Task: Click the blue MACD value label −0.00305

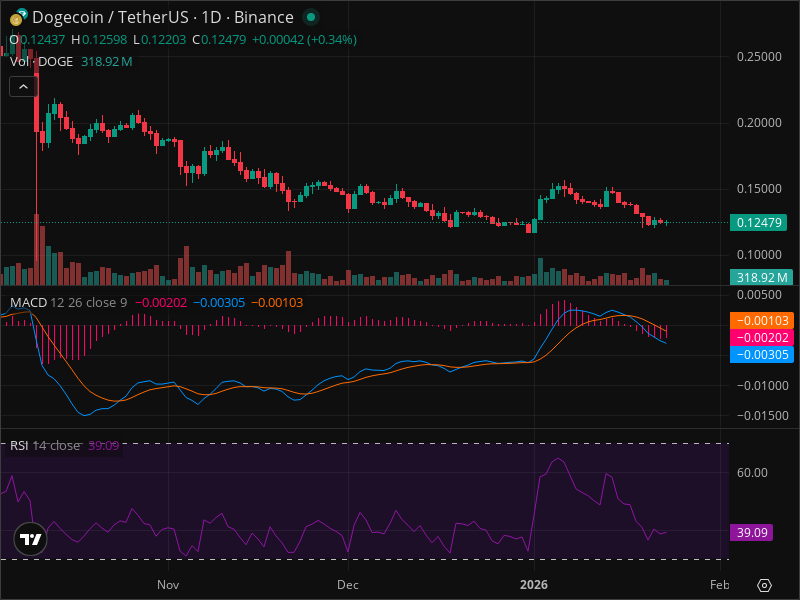Action: tap(762, 355)
